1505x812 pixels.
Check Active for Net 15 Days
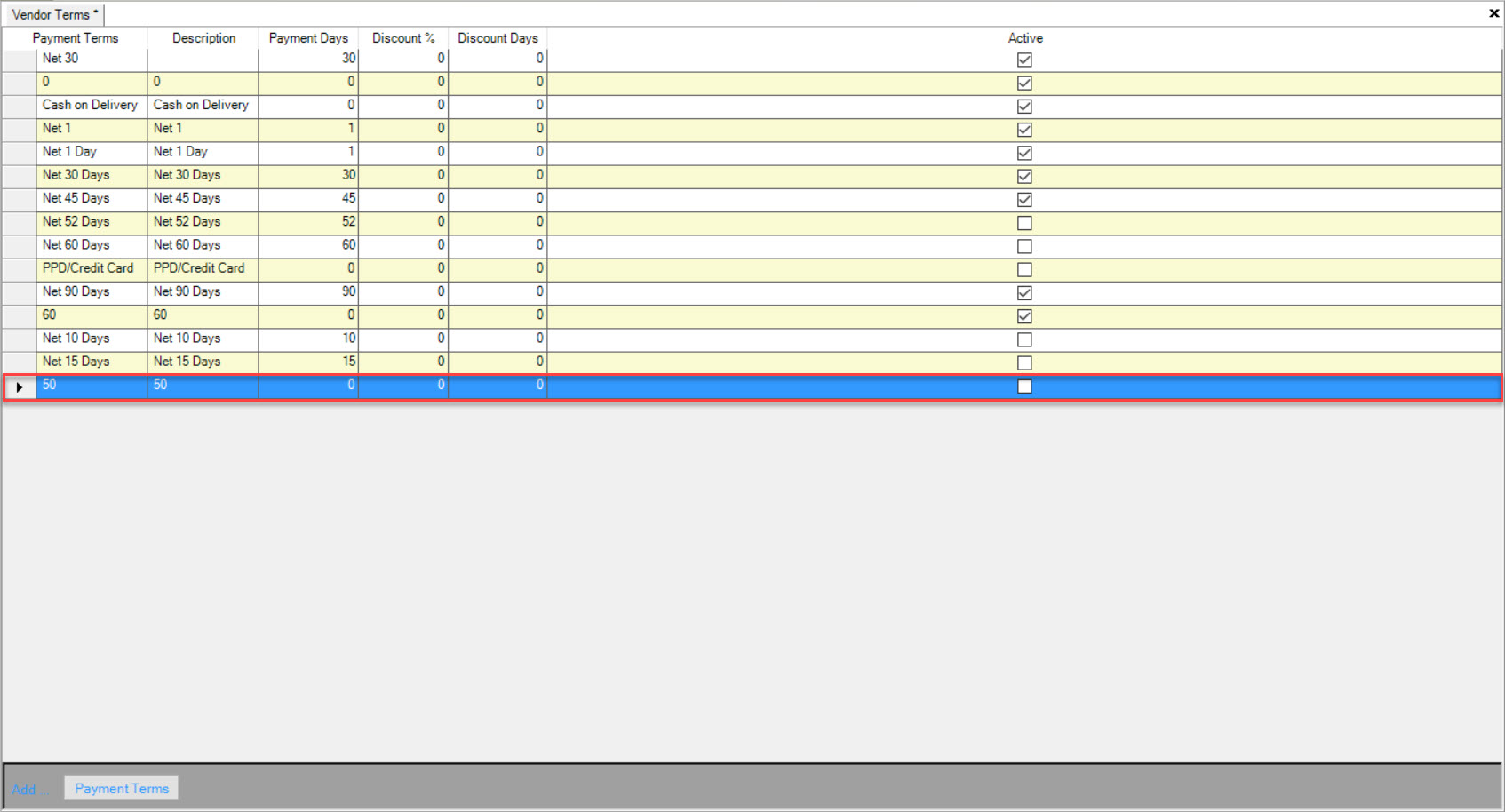click(1024, 362)
